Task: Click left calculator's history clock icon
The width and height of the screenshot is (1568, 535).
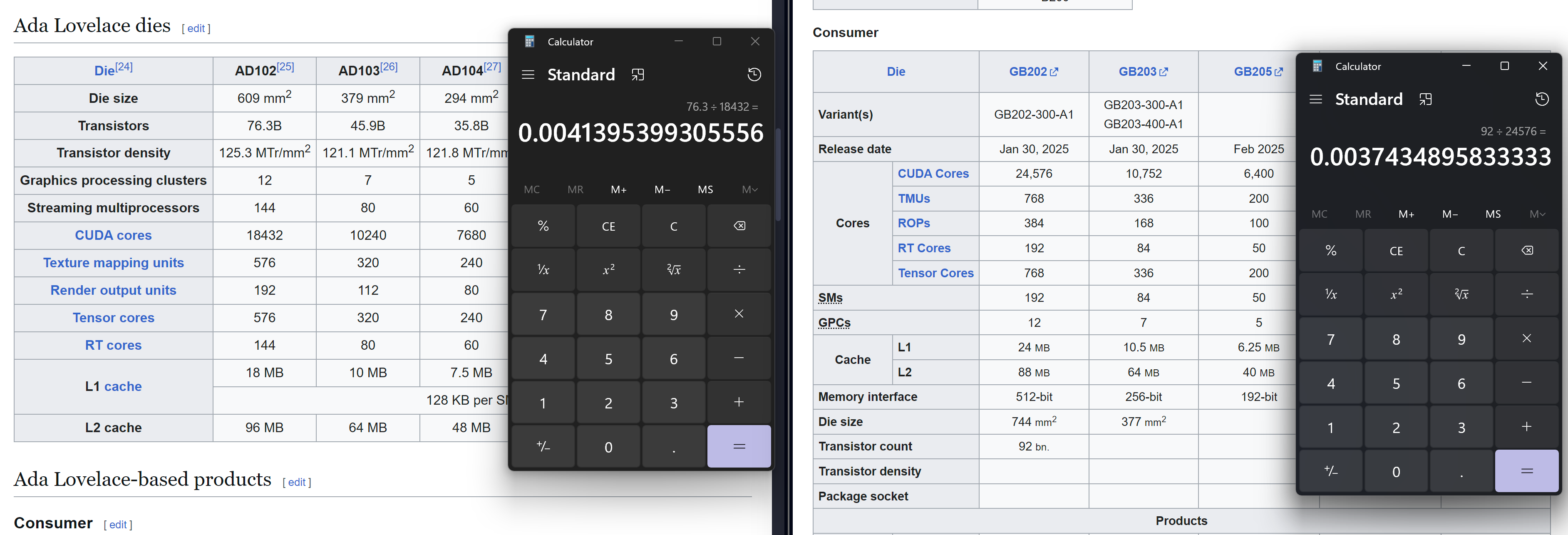Action: pos(754,75)
